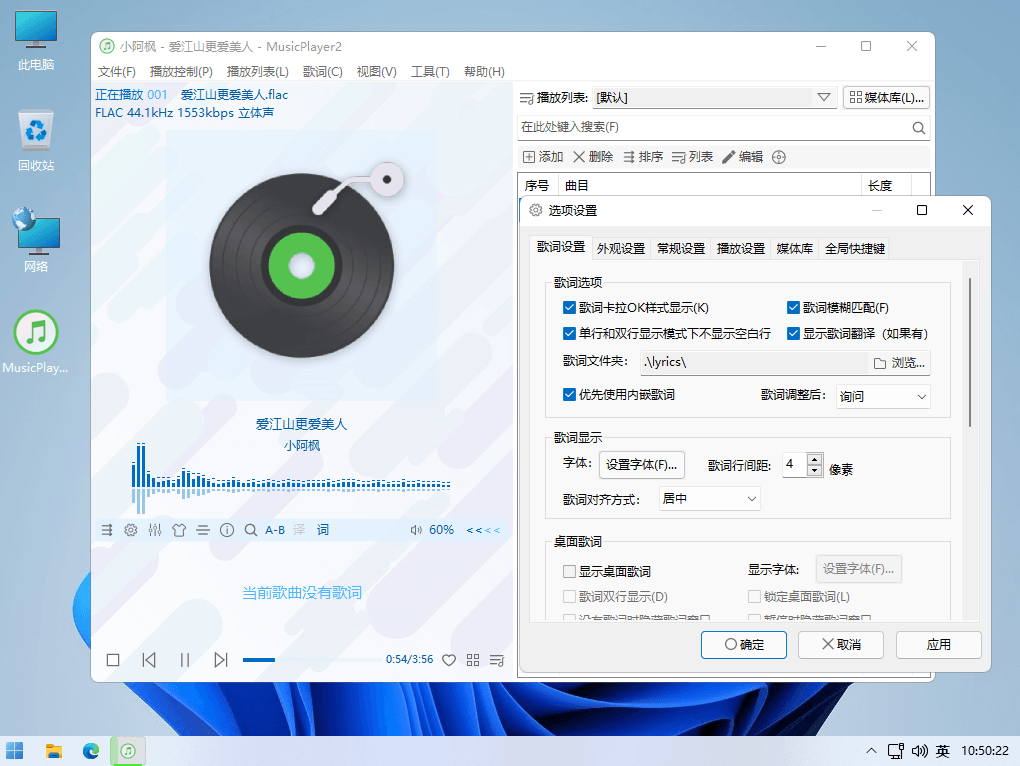1020x766 pixels.
Task: Click the skin (shirt) icon
Action: click(179, 530)
